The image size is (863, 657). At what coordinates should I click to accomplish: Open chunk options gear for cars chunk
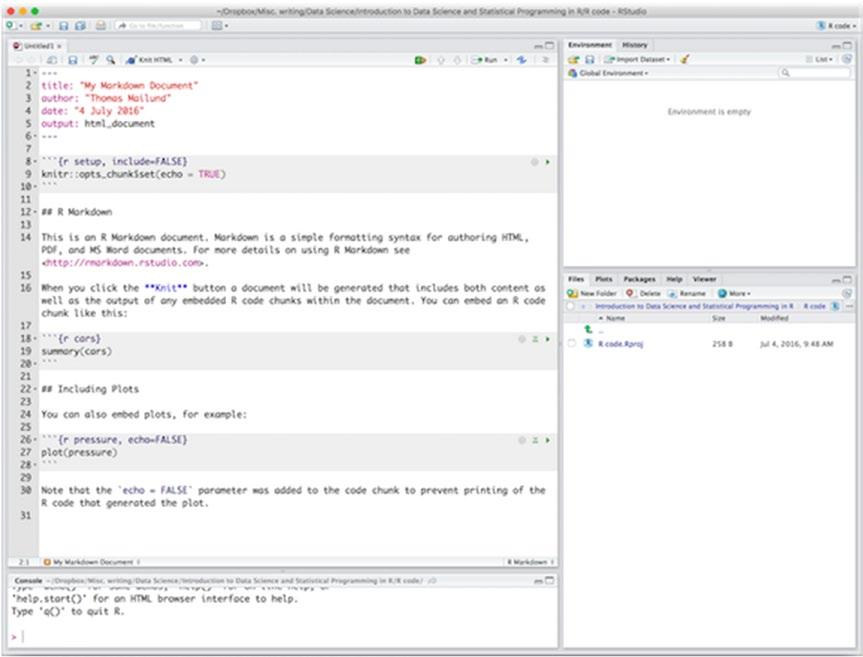pos(522,339)
